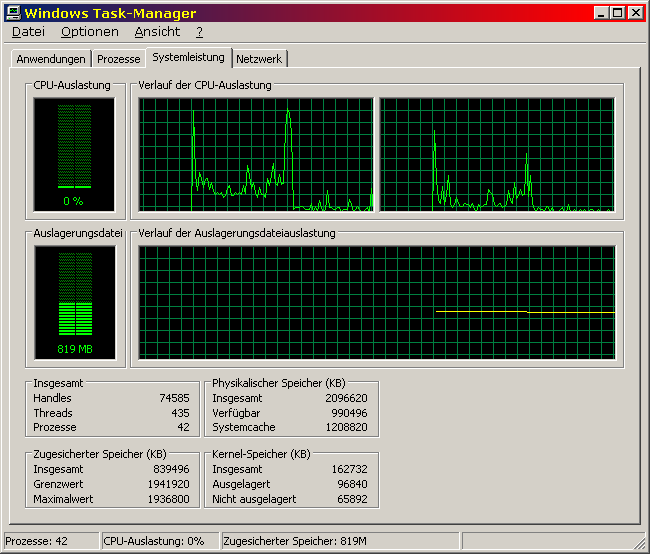Click the Verfügbar value 990496
The width and height of the screenshot is (650, 554).
(x=349, y=413)
